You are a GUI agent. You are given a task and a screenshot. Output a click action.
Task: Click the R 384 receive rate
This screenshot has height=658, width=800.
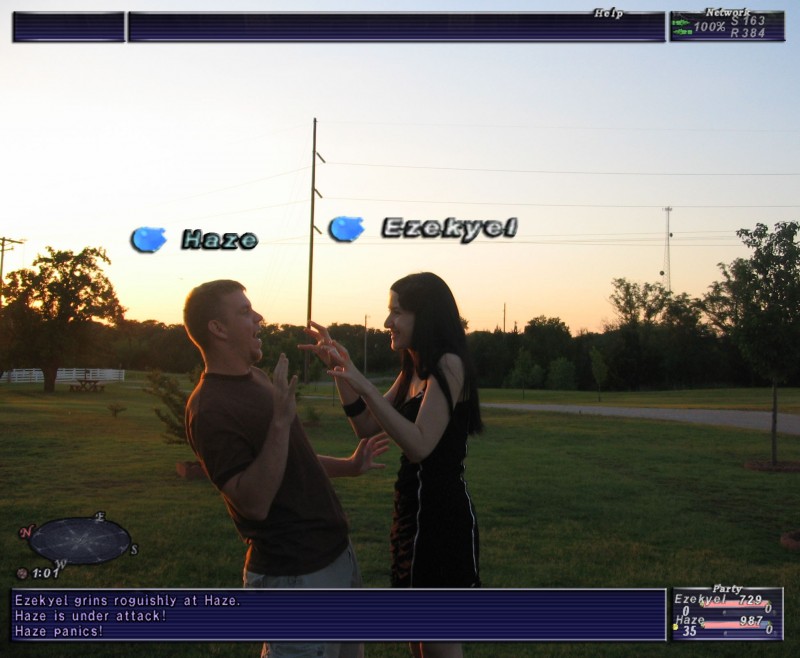(x=748, y=33)
